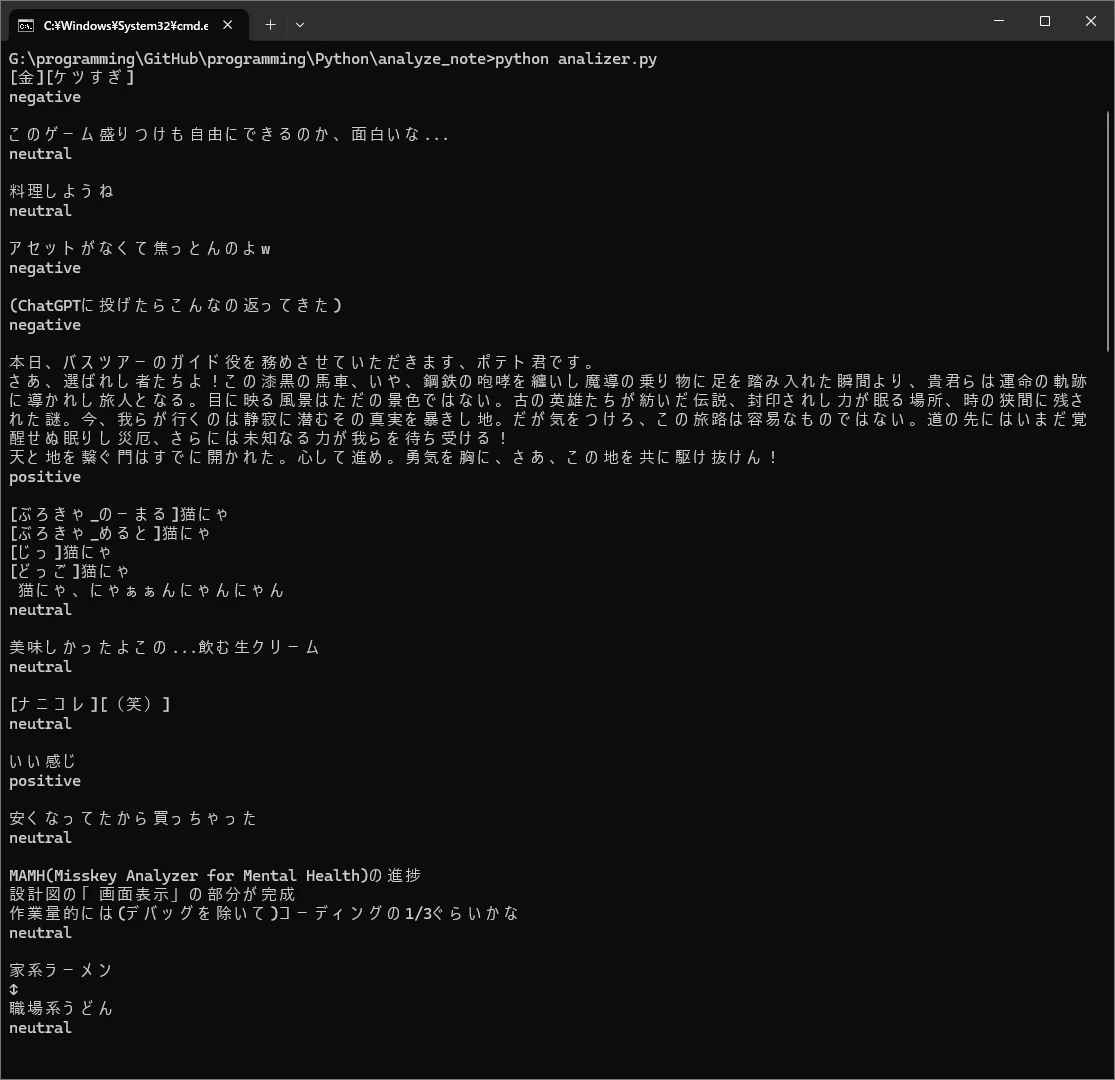The image size is (1115, 1080).
Task: Click 'positive' under 'いい感じ'
Action: [x=45, y=781]
